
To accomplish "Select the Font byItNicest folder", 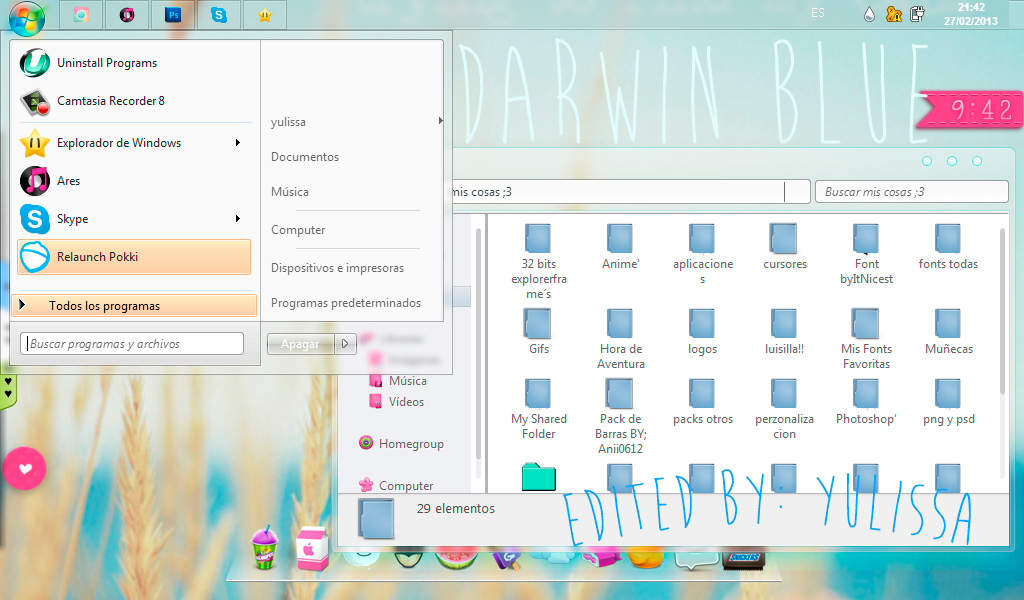I will coord(866,253).
